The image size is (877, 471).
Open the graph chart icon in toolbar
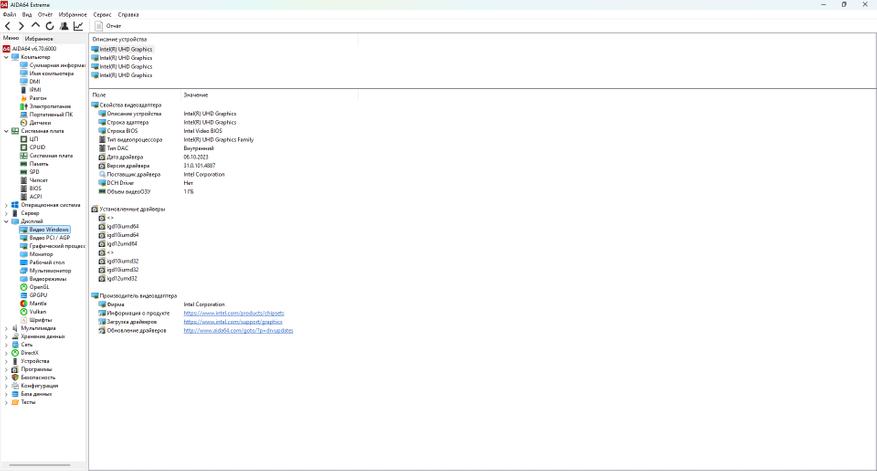coord(78,26)
